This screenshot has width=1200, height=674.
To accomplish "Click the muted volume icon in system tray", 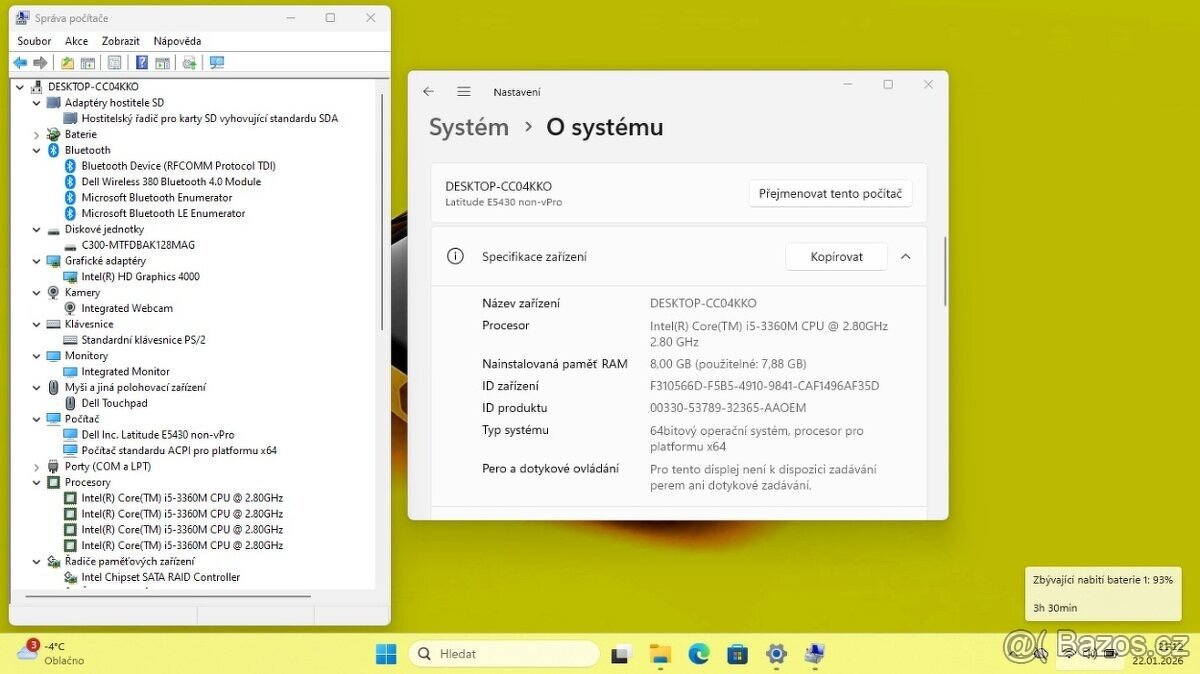I will tap(1040, 653).
